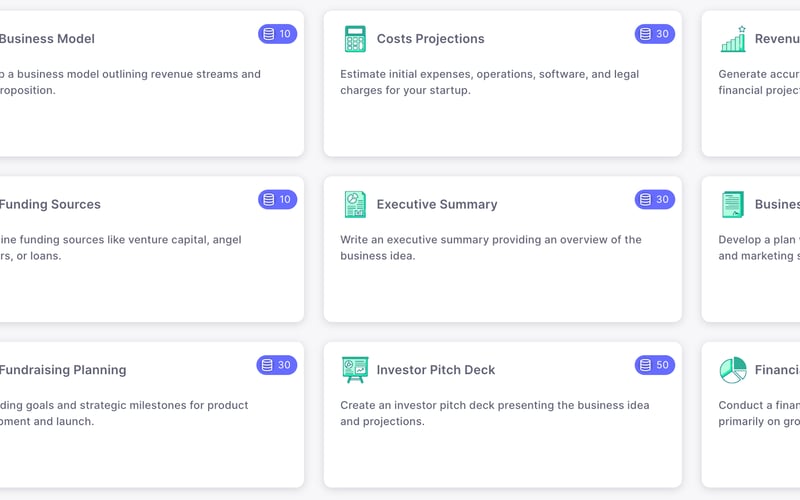Open the Investor Pitch Deck title link

point(435,370)
